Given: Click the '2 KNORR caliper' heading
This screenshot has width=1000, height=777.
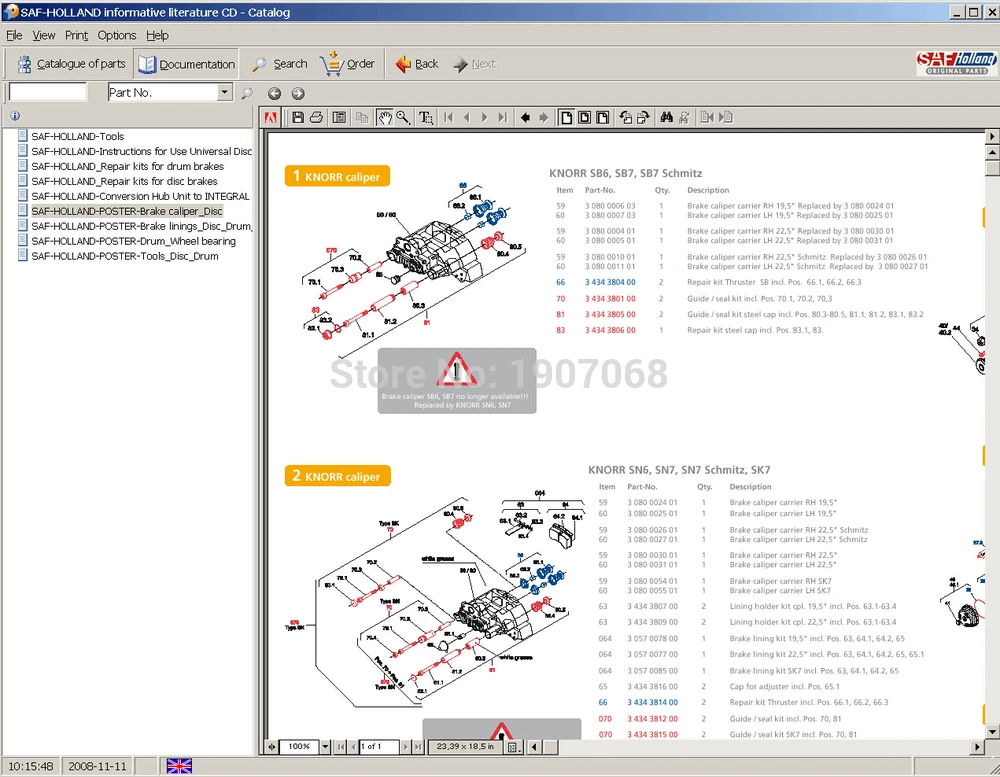Looking at the screenshot, I should tap(337, 477).
